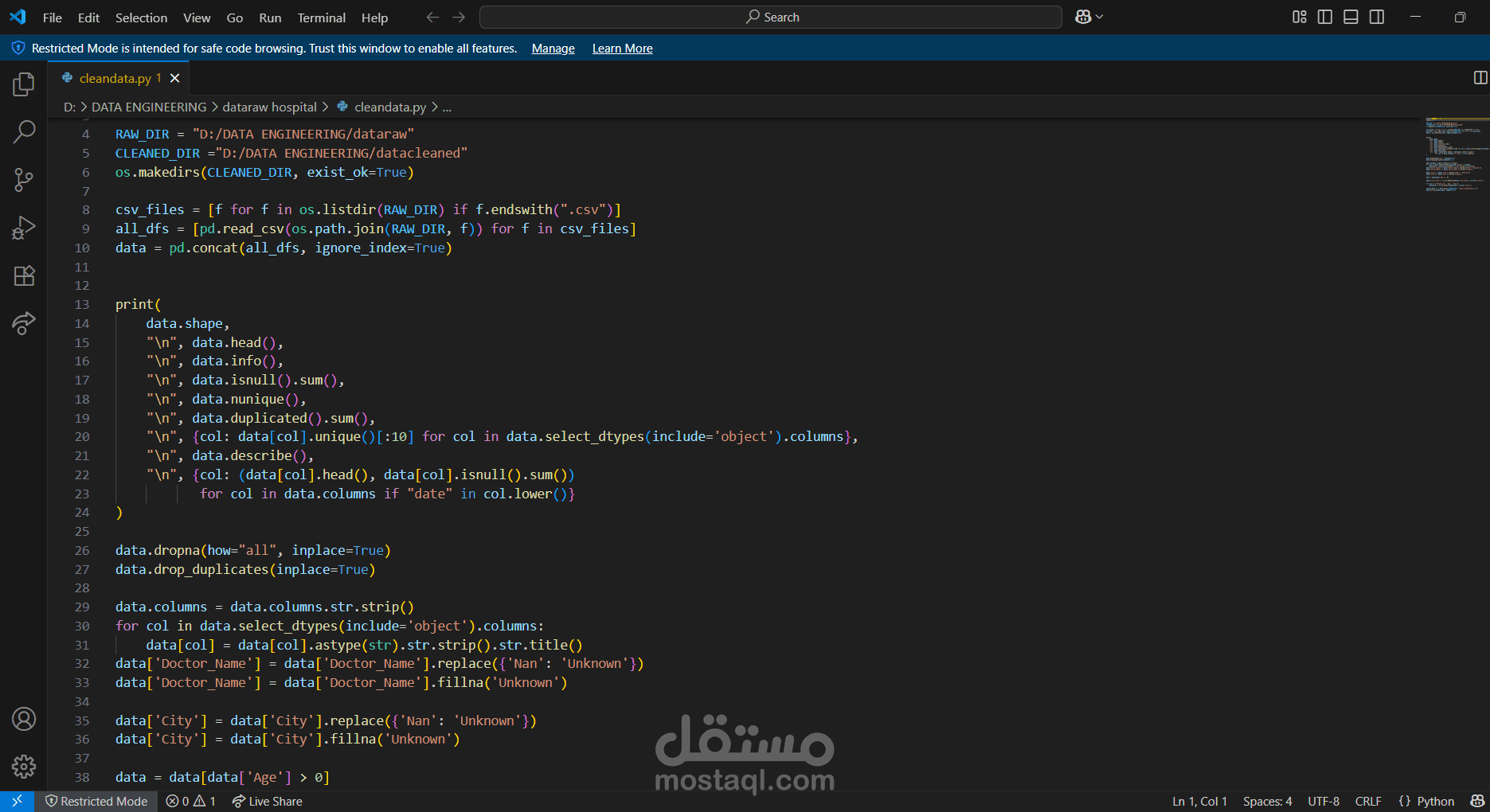
Task: Open the Extensions view
Action: click(24, 275)
